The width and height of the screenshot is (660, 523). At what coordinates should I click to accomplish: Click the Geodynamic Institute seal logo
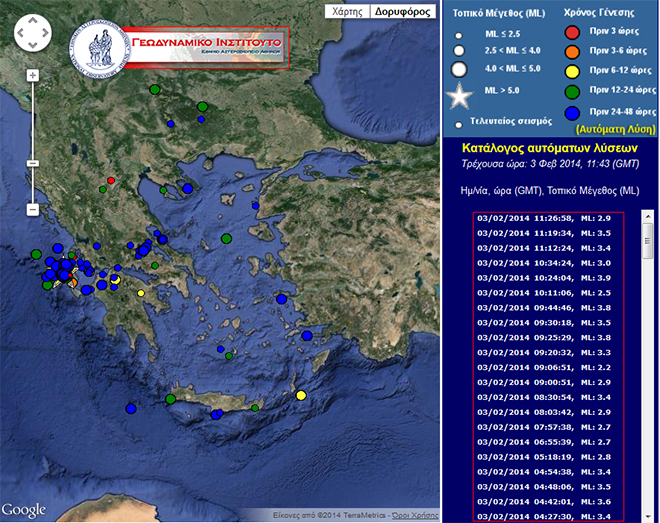coord(99,45)
